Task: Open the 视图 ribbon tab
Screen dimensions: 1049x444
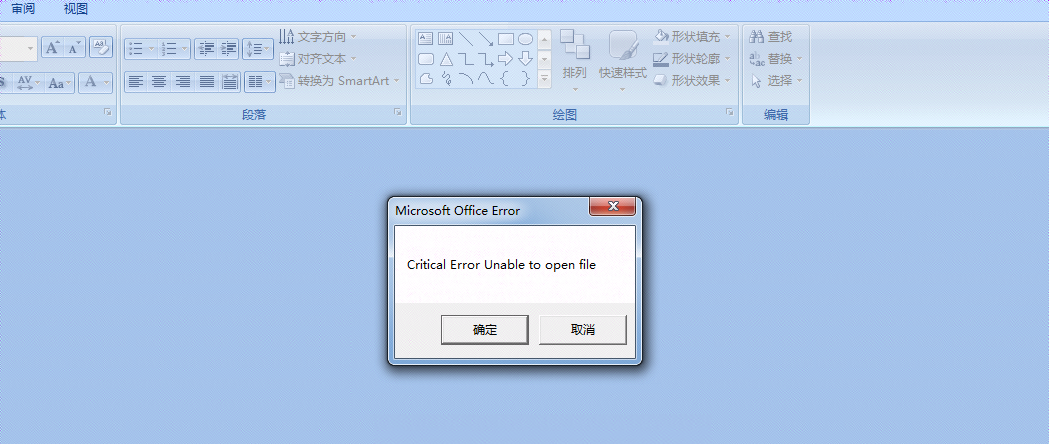Action: point(75,9)
